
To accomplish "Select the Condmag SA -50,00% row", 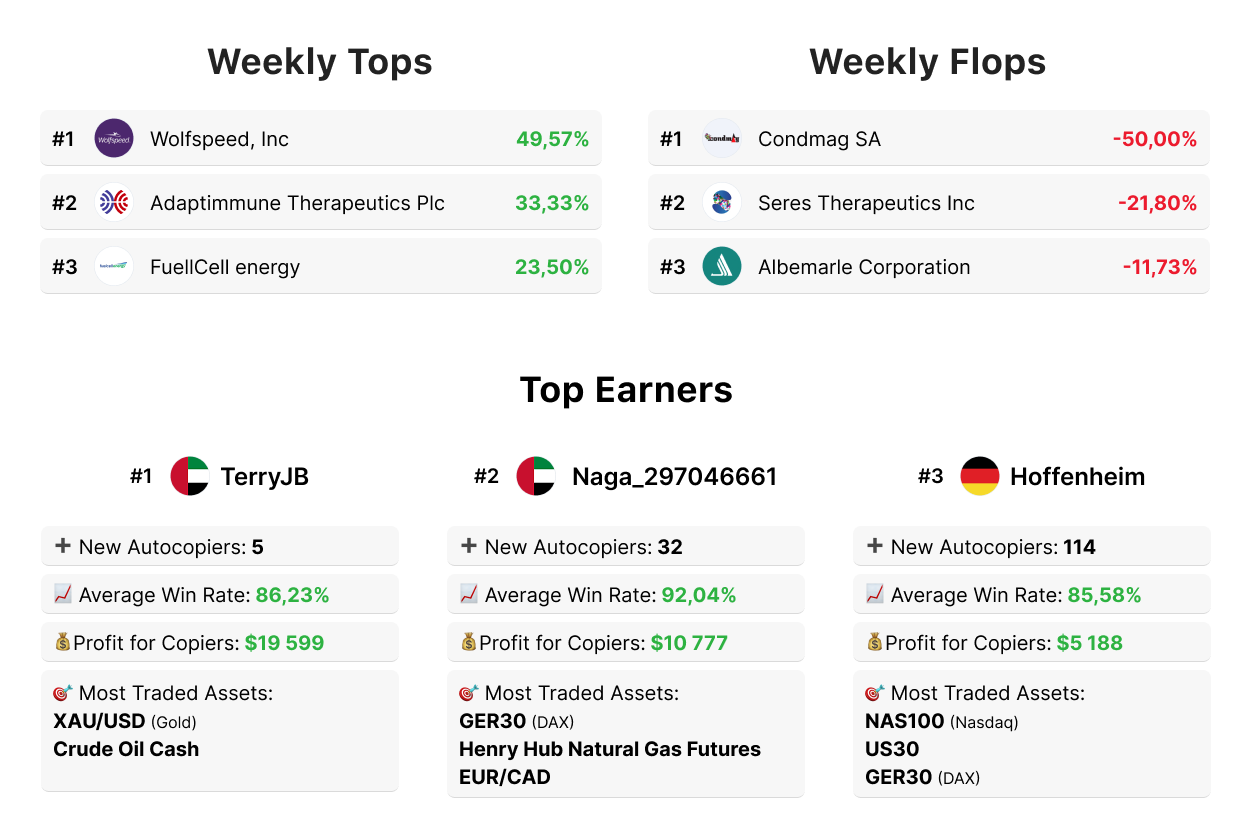I will 928,139.
